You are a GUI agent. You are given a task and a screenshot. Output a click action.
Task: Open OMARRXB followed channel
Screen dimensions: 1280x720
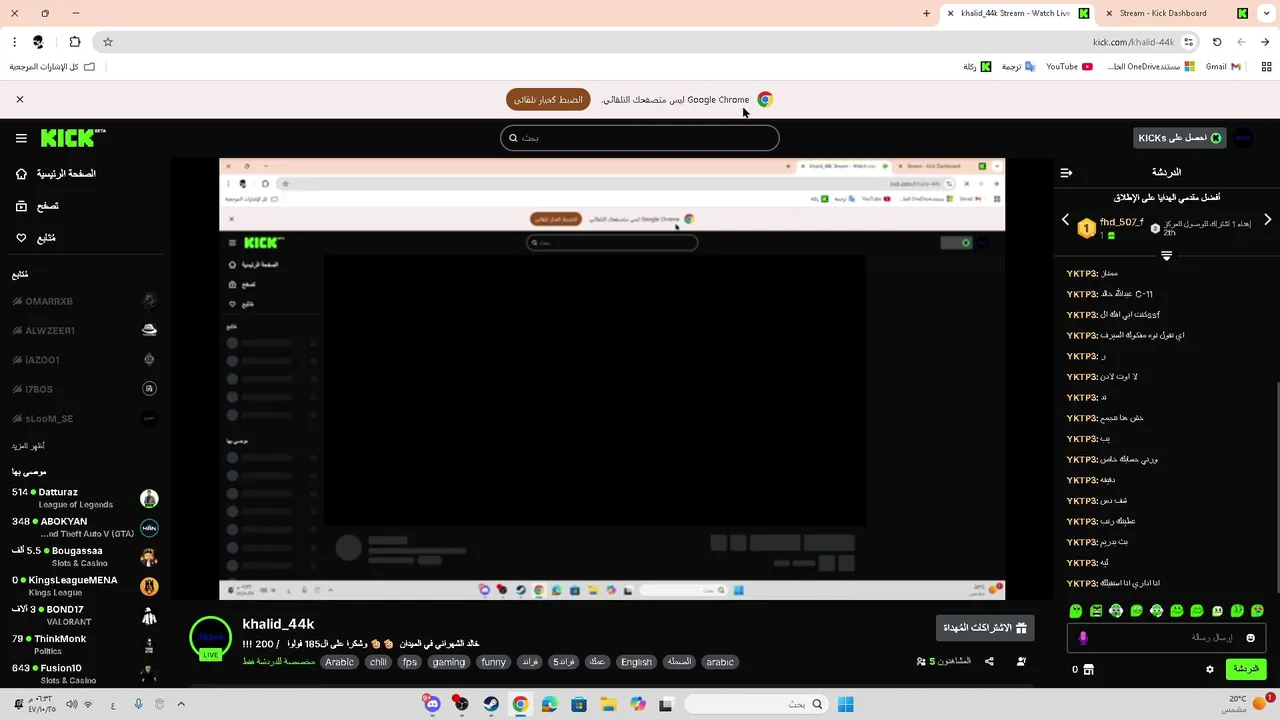click(85, 301)
